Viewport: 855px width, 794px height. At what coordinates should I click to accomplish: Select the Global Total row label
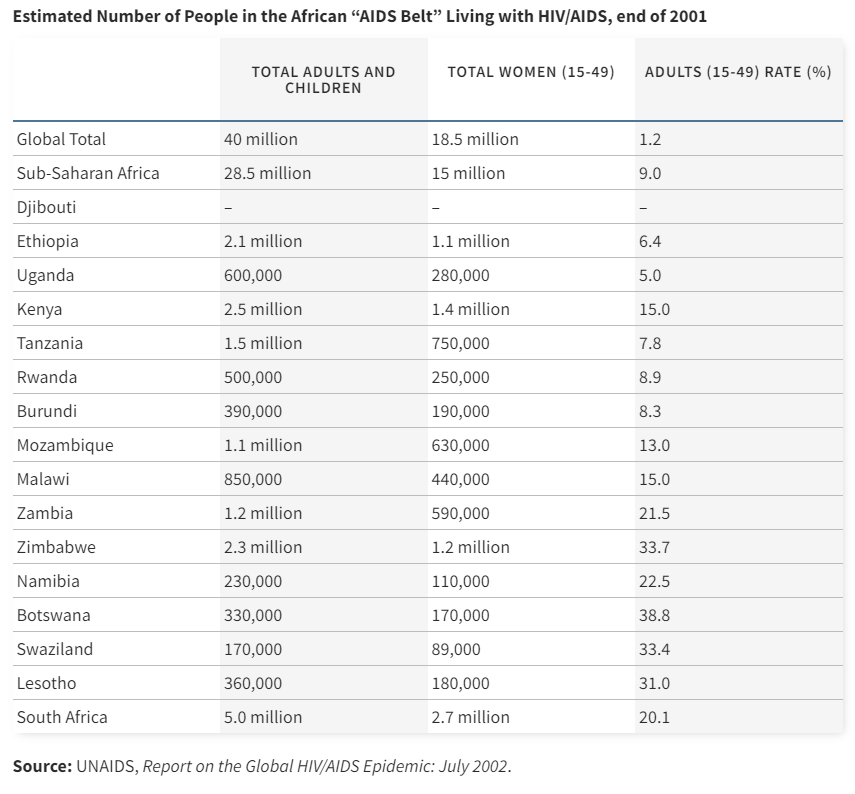(61, 139)
